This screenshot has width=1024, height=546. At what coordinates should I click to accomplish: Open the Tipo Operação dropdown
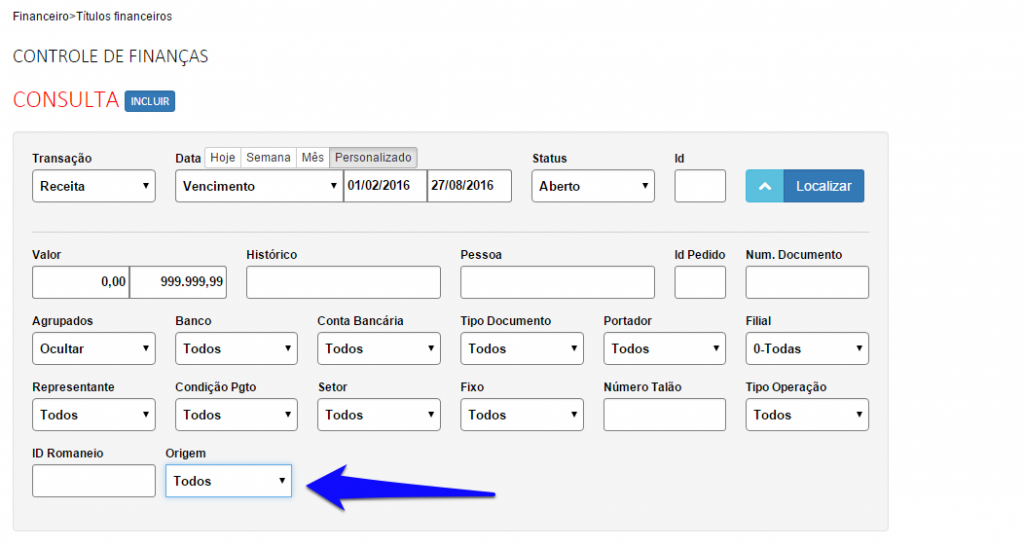[807, 415]
